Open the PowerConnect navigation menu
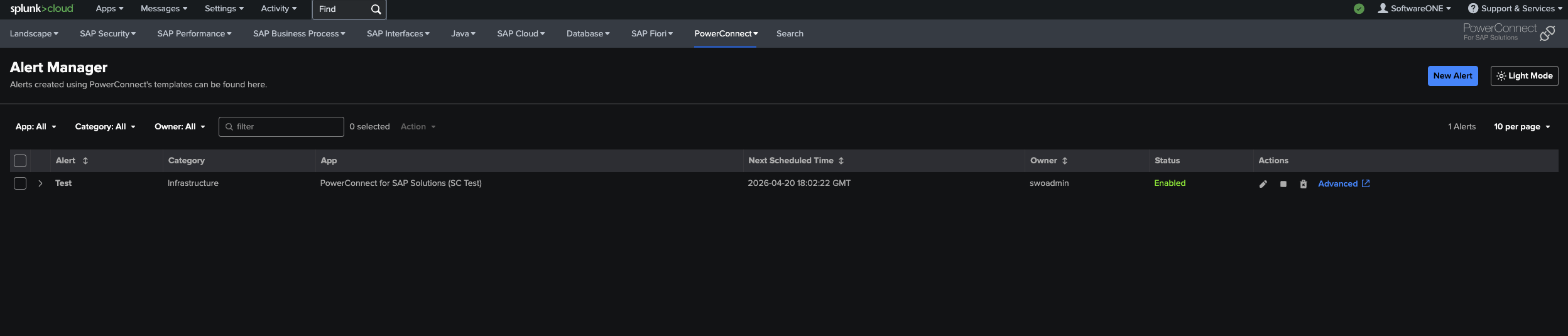Image resolution: width=1568 pixels, height=336 pixels. point(726,34)
